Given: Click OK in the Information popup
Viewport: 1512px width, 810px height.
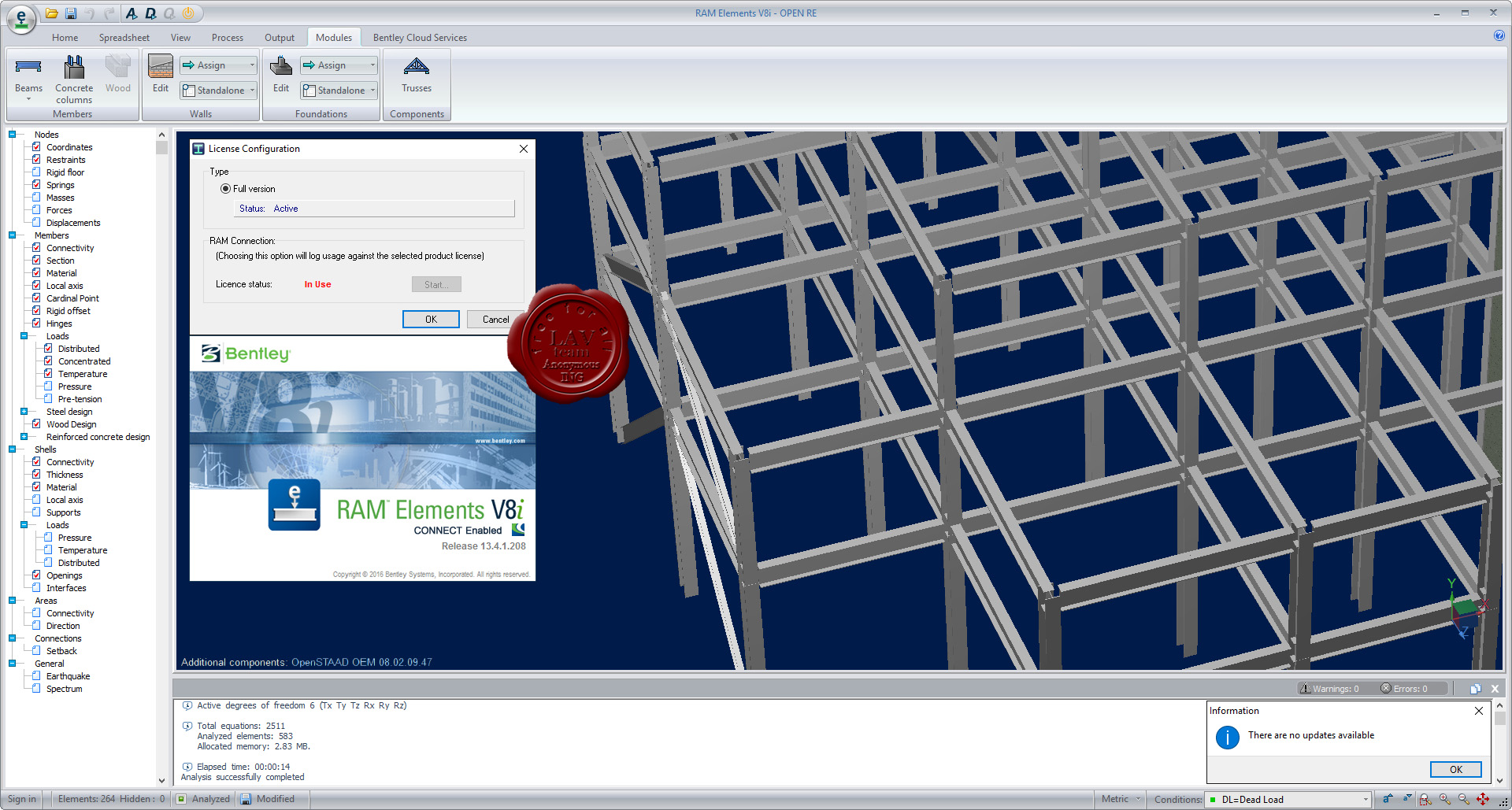Looking at the screenshot, I should (x=1455, y=769).
